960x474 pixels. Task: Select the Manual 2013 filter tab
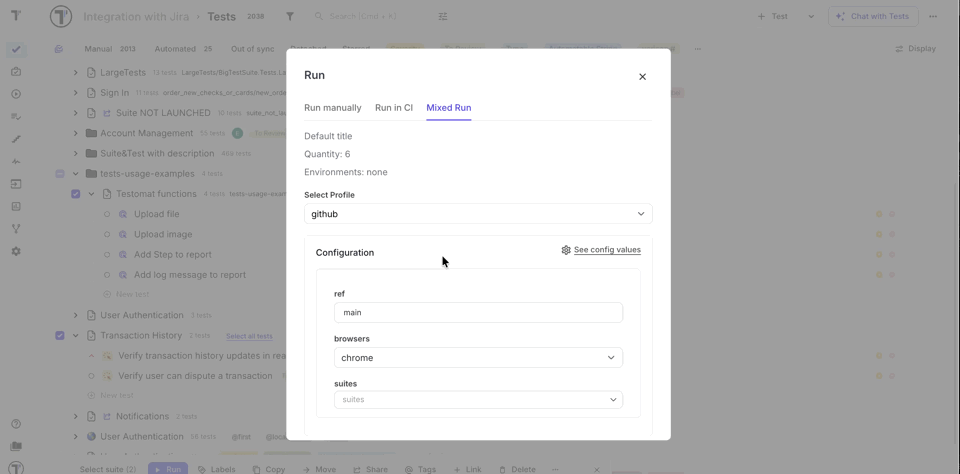click(x=110, y=49)
